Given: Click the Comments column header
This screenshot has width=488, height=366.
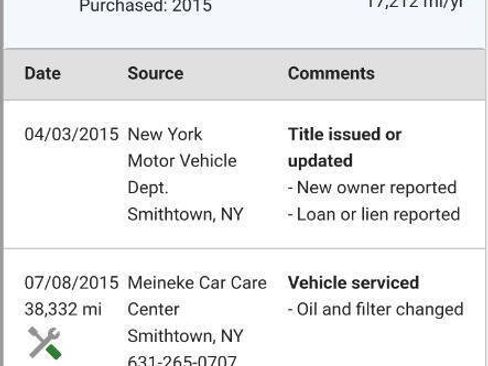Looking at the screenshot, I should pos(331,73).
